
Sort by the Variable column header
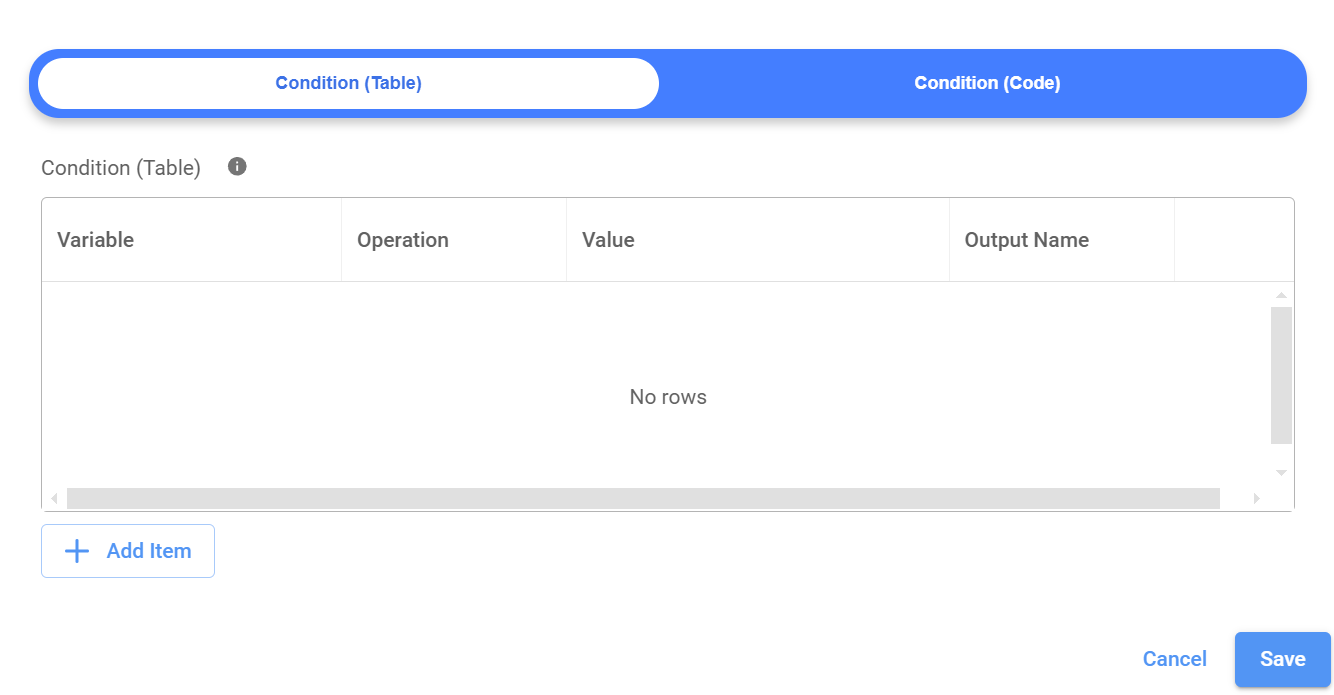(x=96, y=240)
